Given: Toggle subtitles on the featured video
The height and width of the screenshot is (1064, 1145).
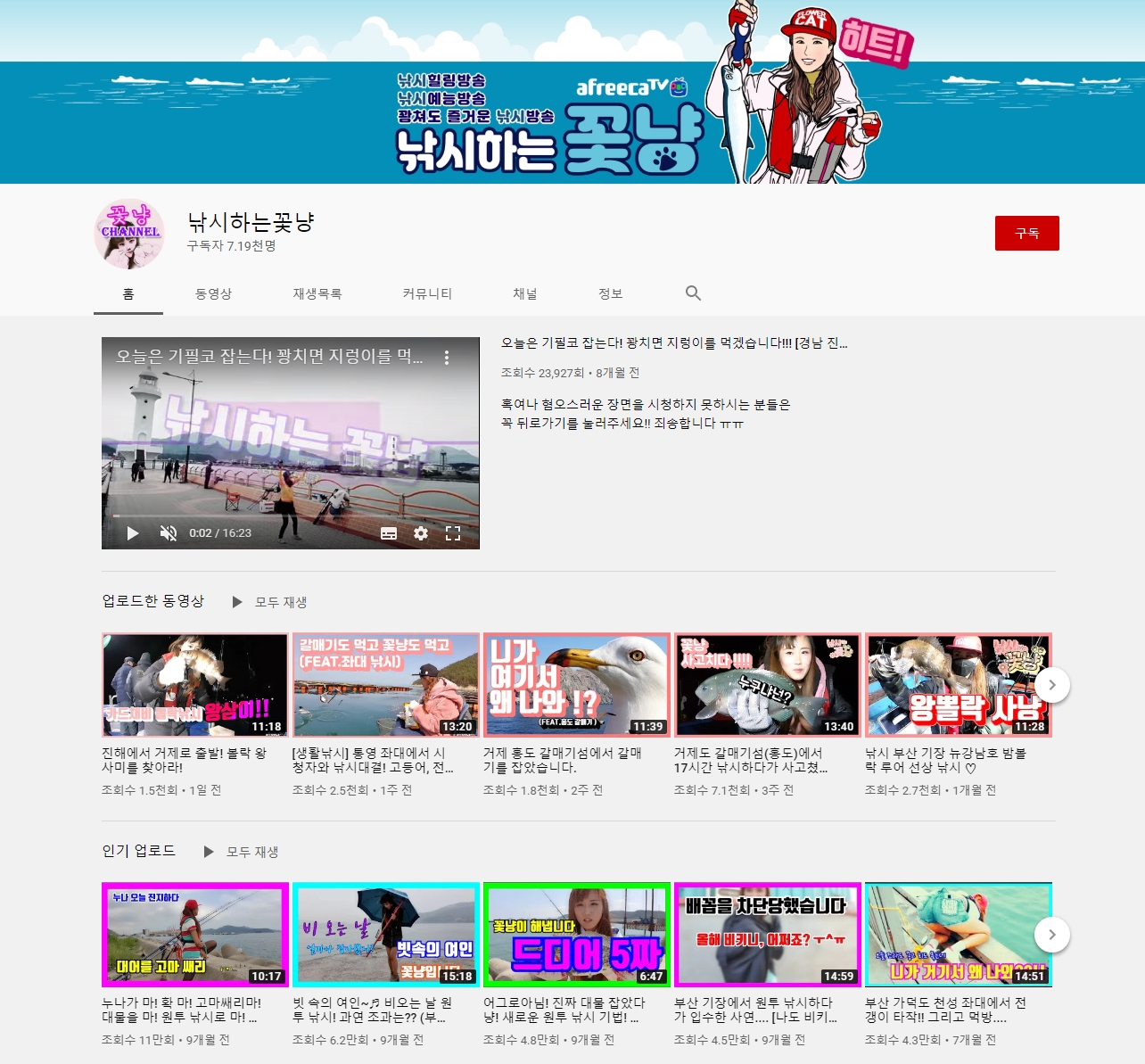Looking at the screenshot, I should click(389, 533).
